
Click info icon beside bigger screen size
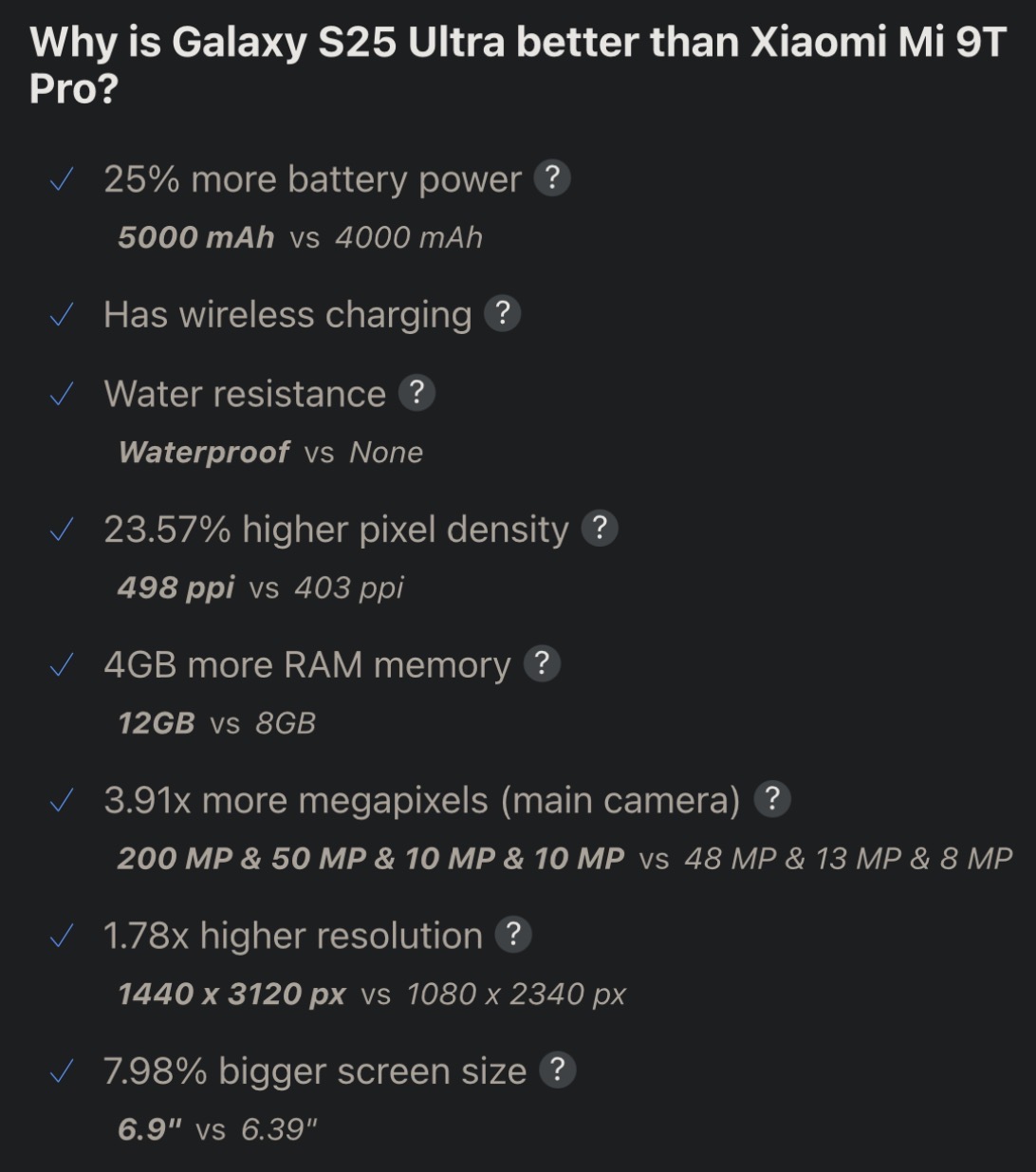[x=558, y=1070]
